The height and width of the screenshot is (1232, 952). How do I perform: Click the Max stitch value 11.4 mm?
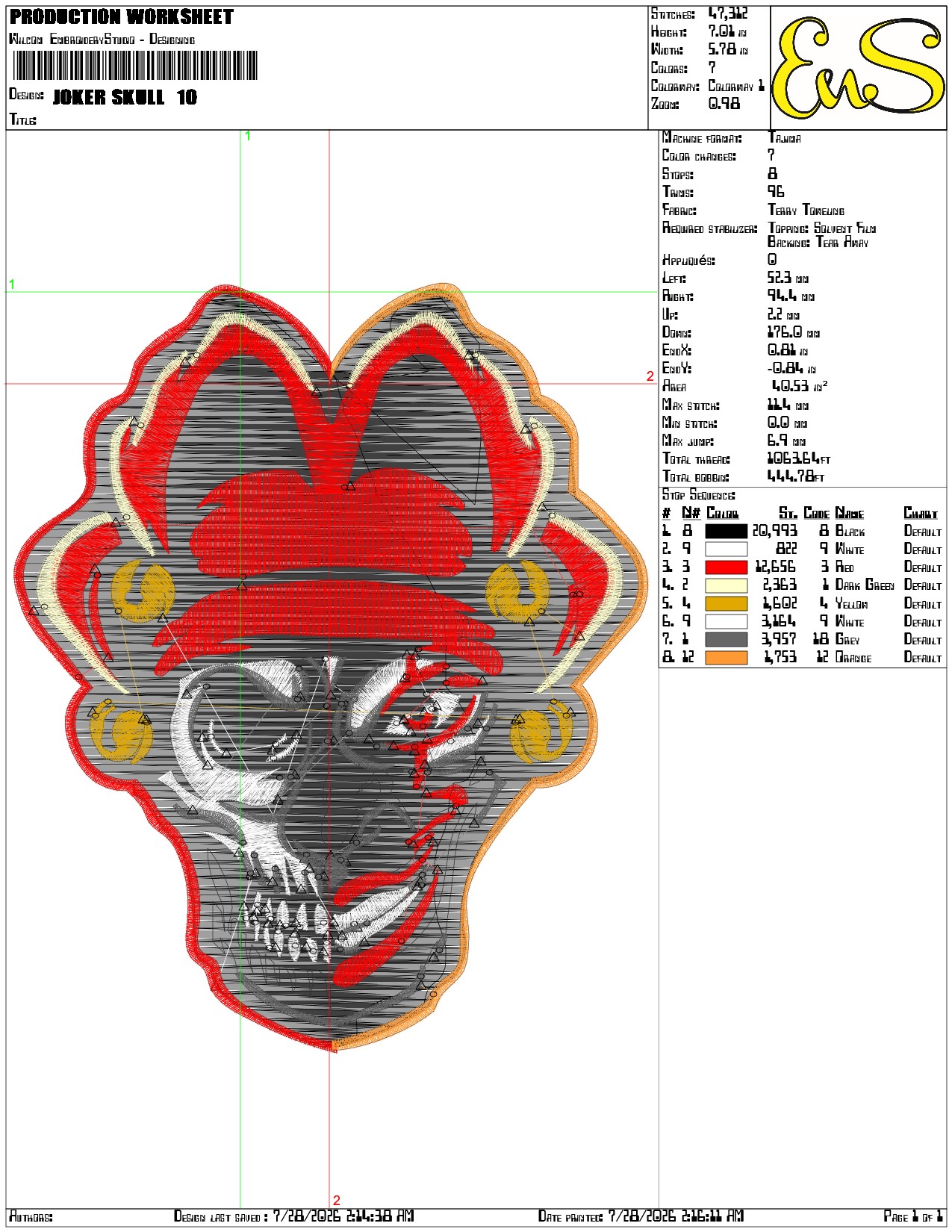pyautogui.click(x=788, y=405)
